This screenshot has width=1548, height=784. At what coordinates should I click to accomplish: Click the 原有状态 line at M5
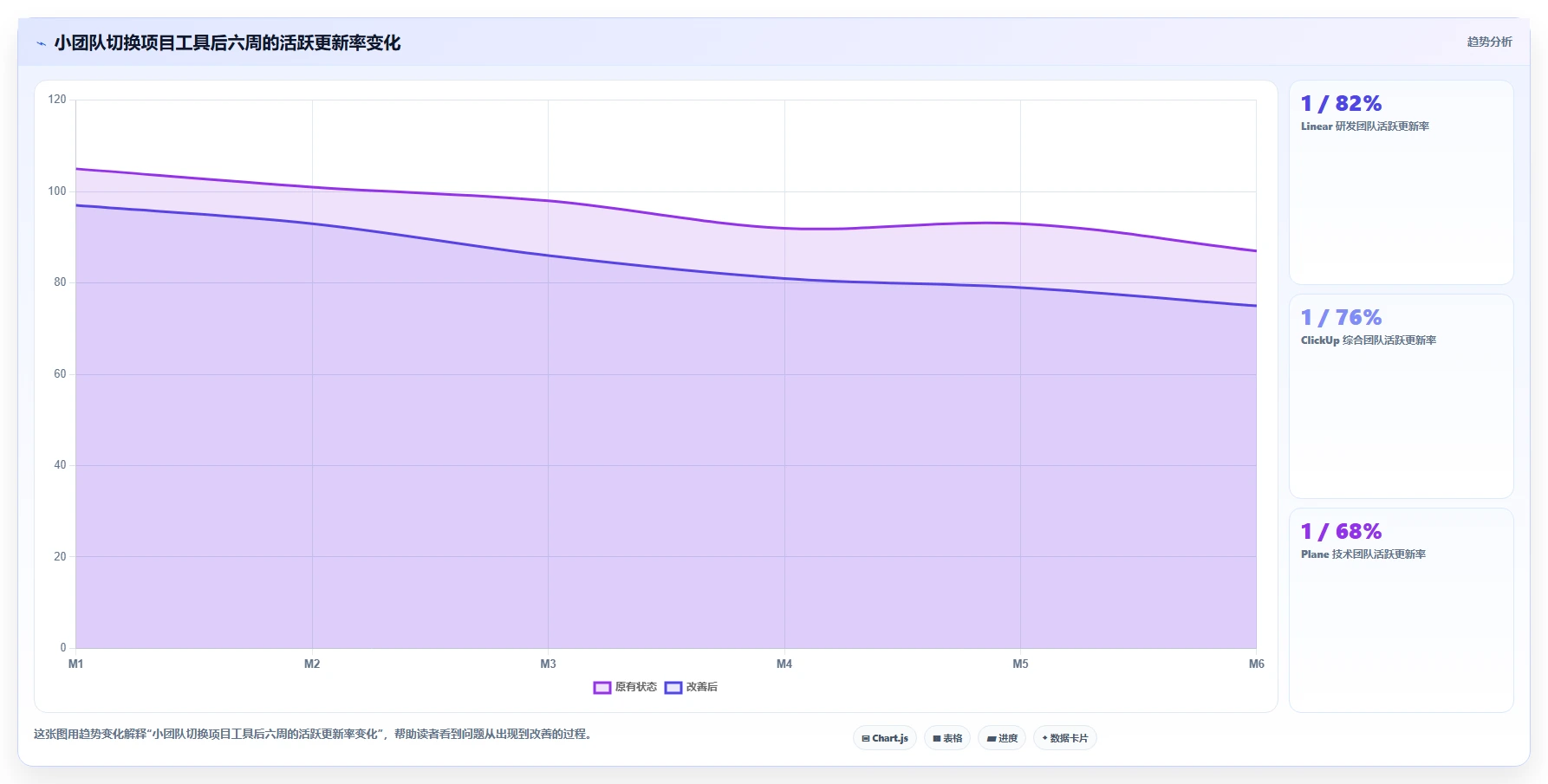pyautogui.click(x=1020, y=224)
